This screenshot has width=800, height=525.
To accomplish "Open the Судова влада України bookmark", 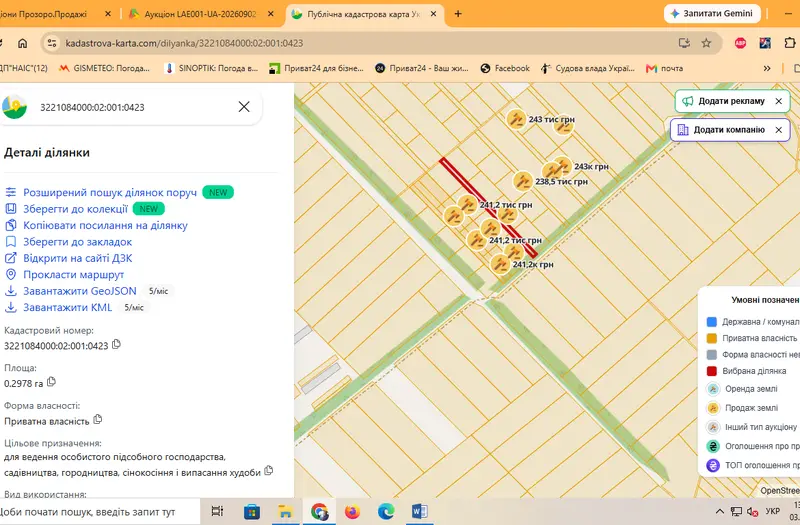I will 588,68.
